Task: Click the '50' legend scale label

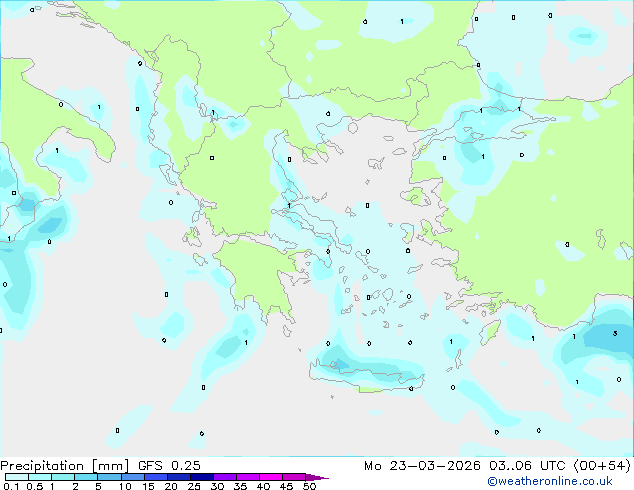Action: [x=309, y=486]
